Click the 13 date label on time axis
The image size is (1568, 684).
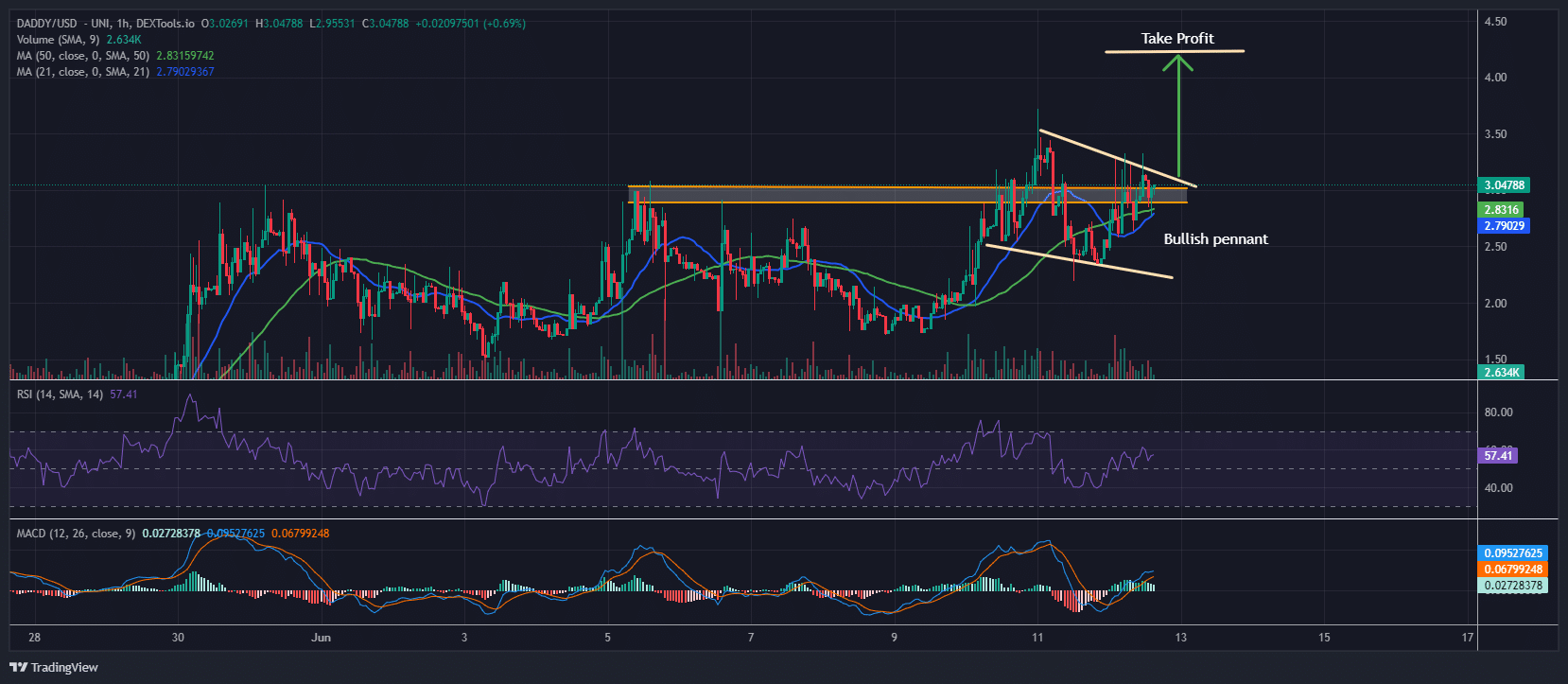[x=1181, y=638]
